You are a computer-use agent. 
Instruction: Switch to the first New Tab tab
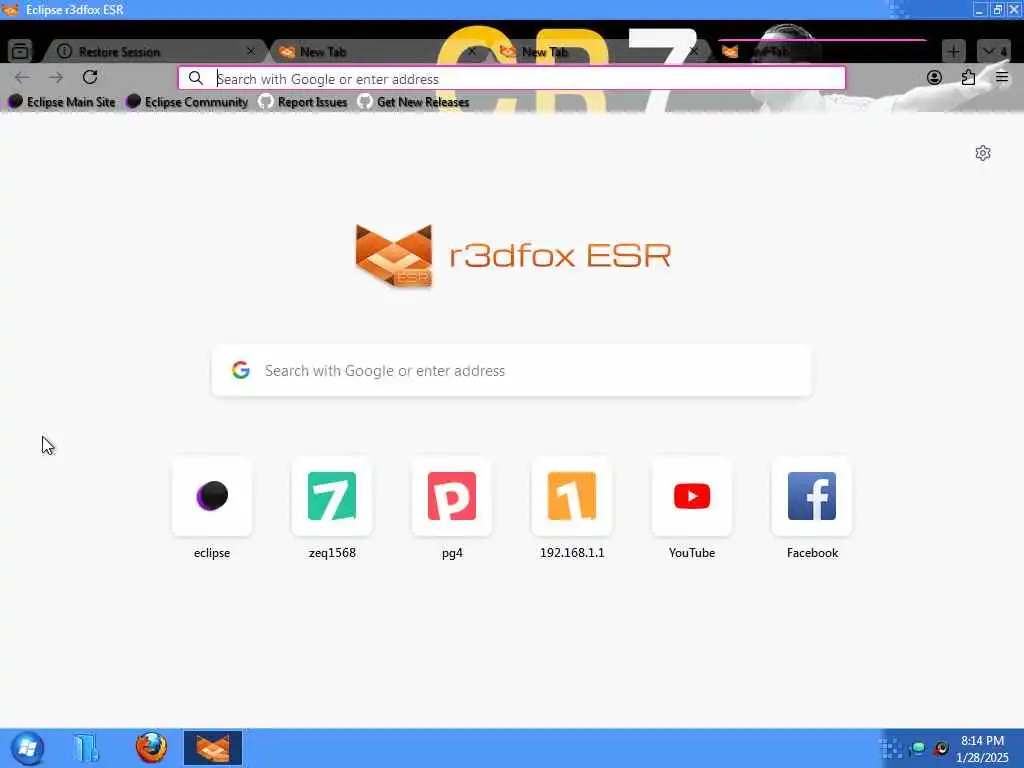pyautogui.click(x=376, y=51)
